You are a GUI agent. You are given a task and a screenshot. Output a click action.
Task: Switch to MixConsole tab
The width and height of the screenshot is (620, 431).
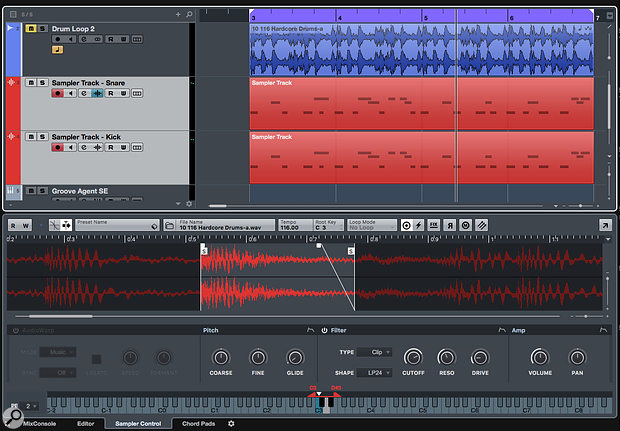click(x=40, y=423)
